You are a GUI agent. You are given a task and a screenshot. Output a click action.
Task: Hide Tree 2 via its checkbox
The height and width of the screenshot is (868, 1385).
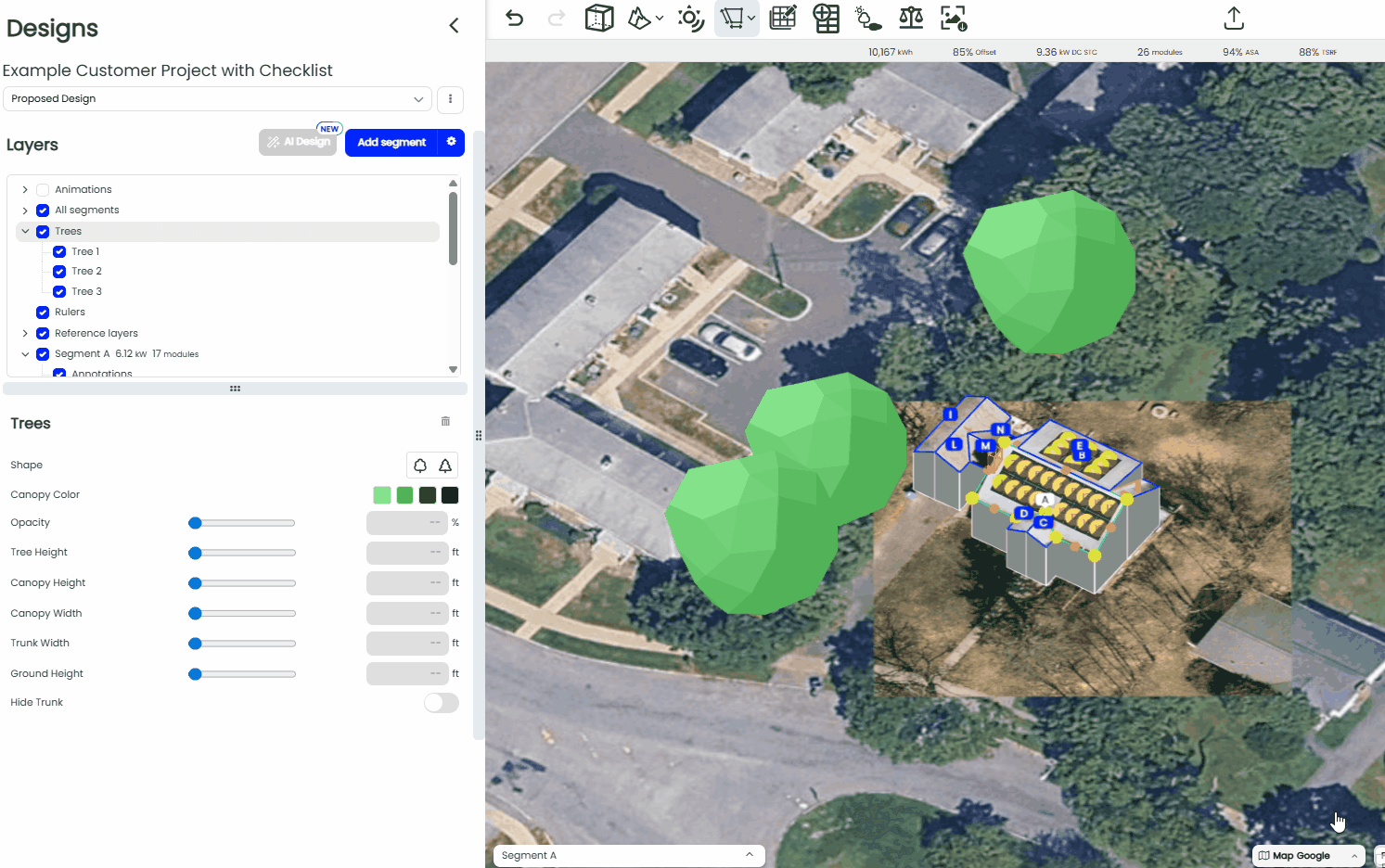[59, 272]
